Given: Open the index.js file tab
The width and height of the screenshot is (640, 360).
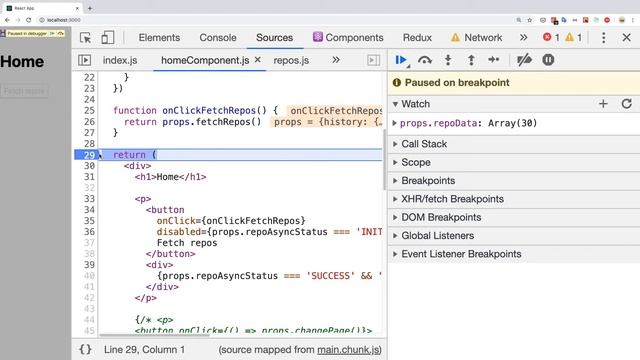Looking at the screenshot, I should [120, 60].
